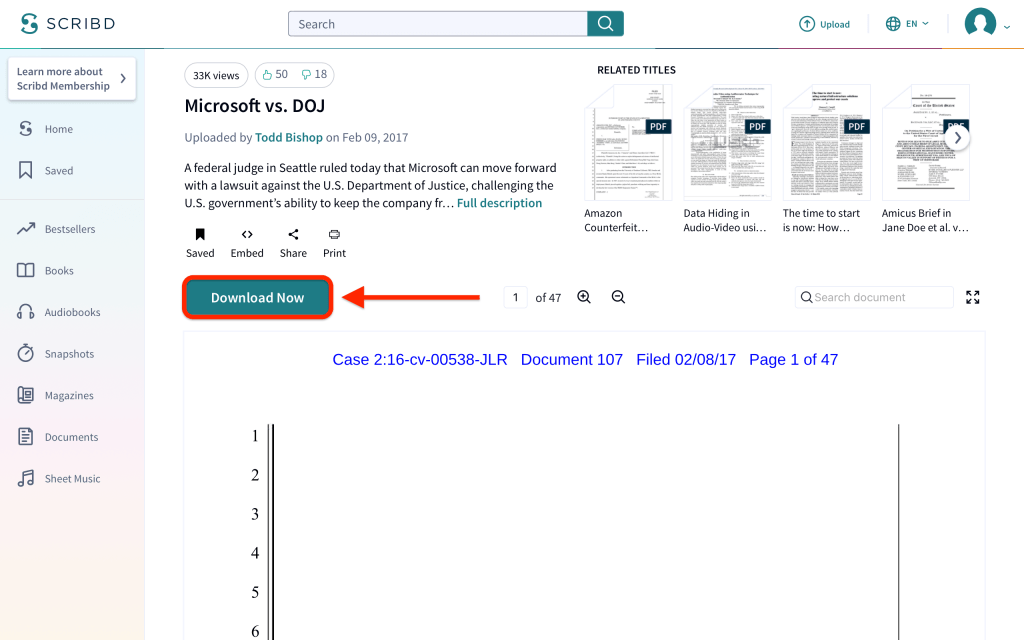Enter fullscreen document view
The image size is (1024, 640).
(x=972, y=297)
